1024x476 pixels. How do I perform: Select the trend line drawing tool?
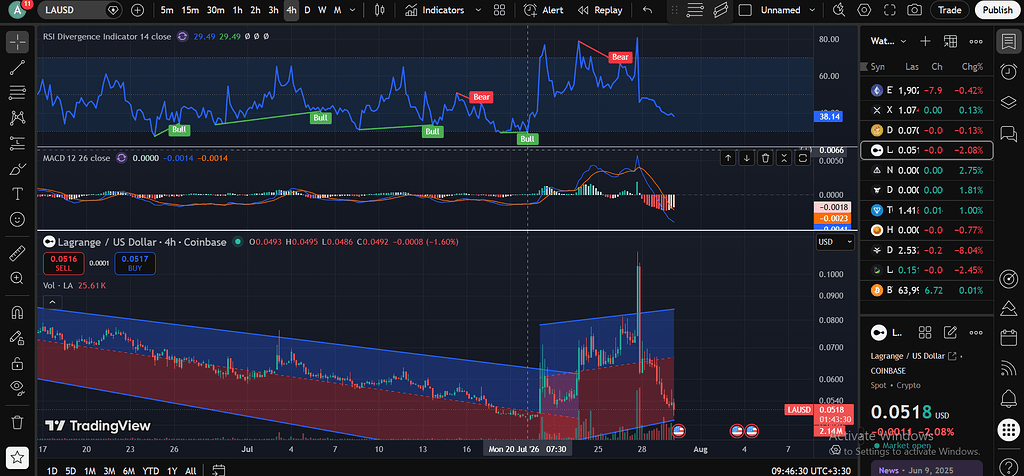pos(18,68)
